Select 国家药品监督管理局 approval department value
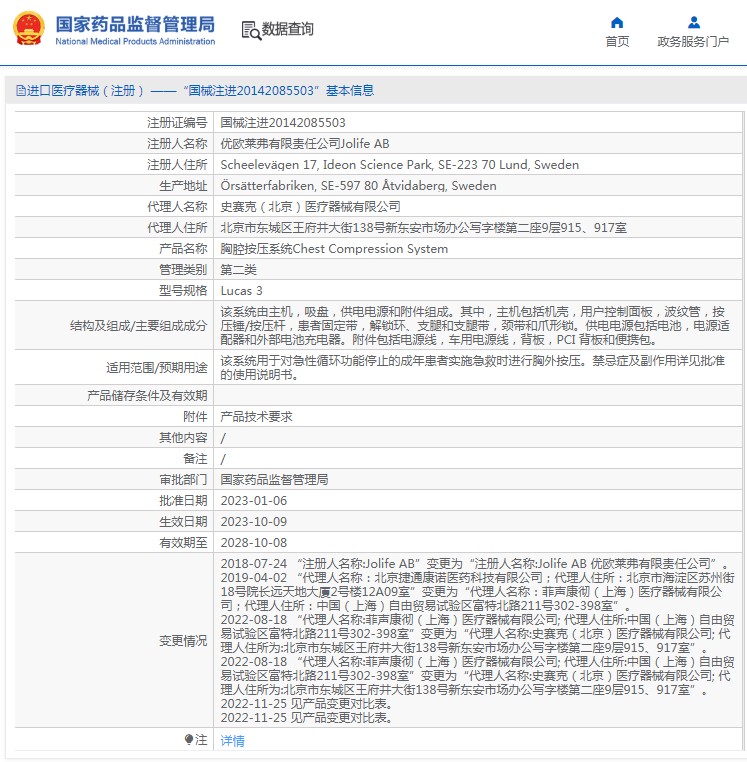747x762 pixels. coord(274,479)
